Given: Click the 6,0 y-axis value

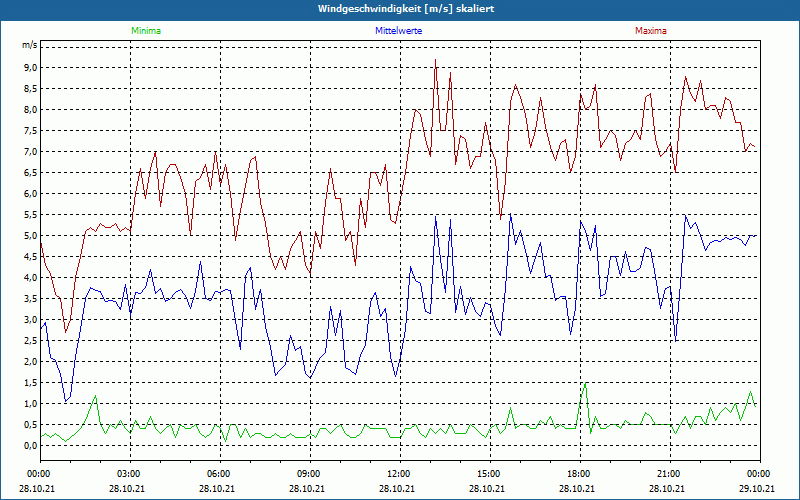Looking at the screenshot, I should 30,194.
